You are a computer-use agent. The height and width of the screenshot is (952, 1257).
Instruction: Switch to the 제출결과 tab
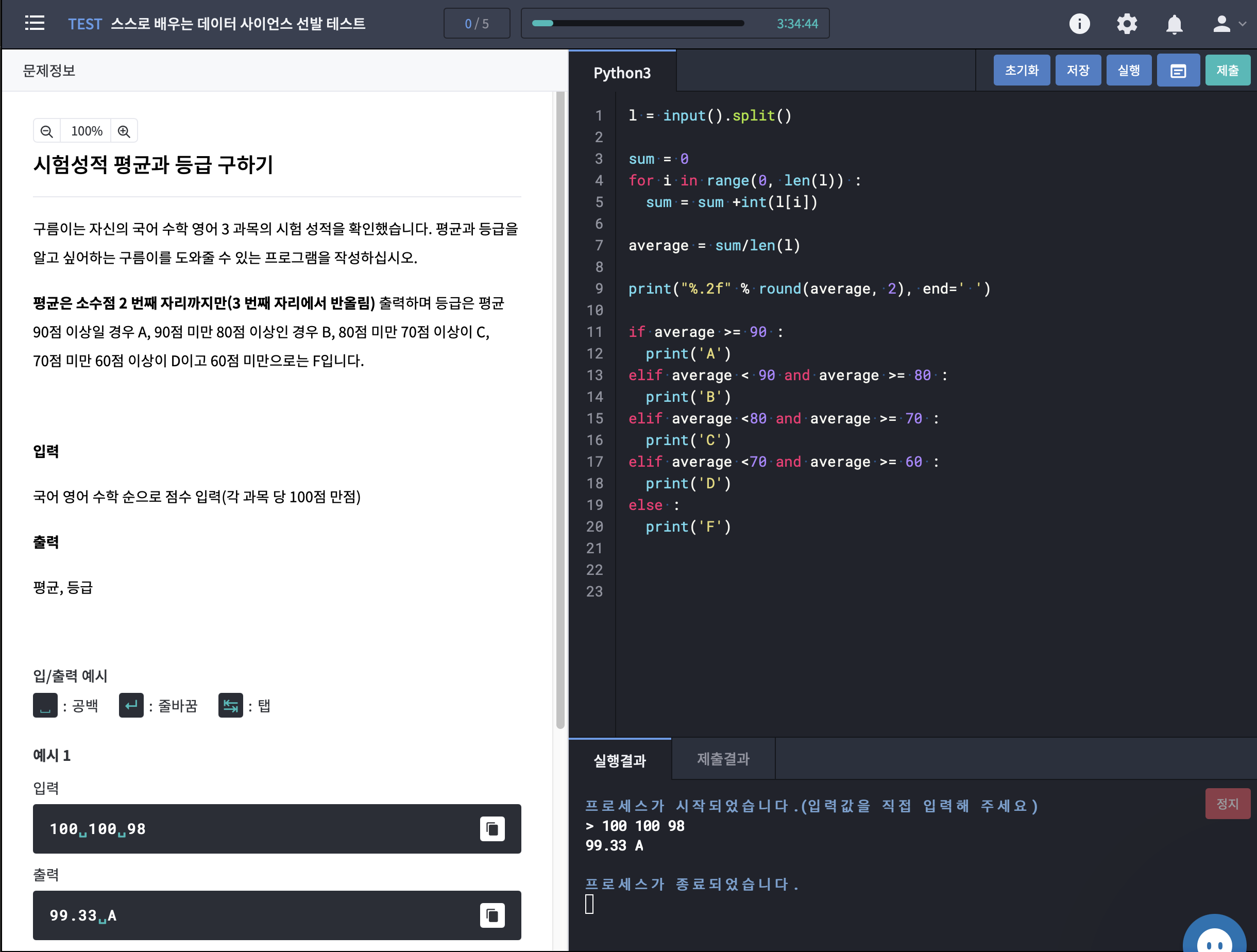click(723, 759)
